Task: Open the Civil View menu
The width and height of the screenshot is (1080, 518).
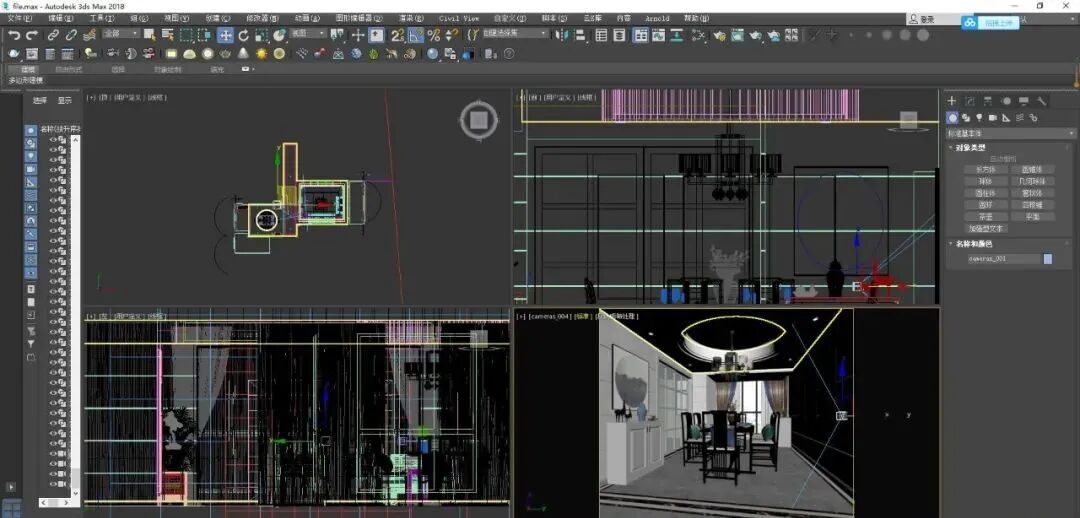Action: (459, 19)
